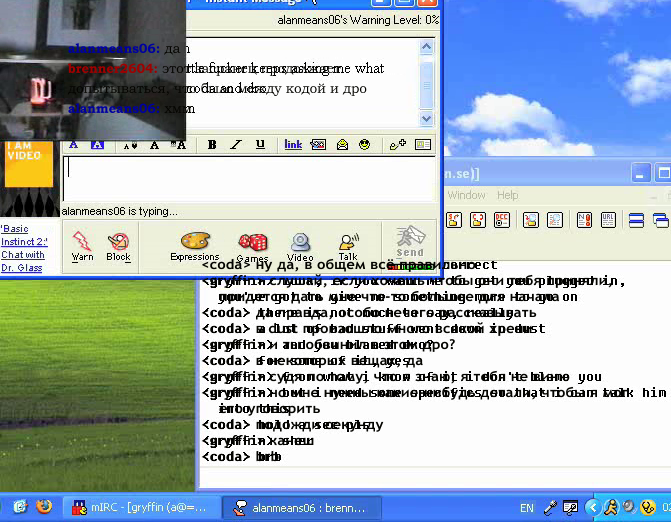This screenshot has width=671, height=522.
Task: Send the instant message
Action: pyautogui.click(x=410, y=242)
